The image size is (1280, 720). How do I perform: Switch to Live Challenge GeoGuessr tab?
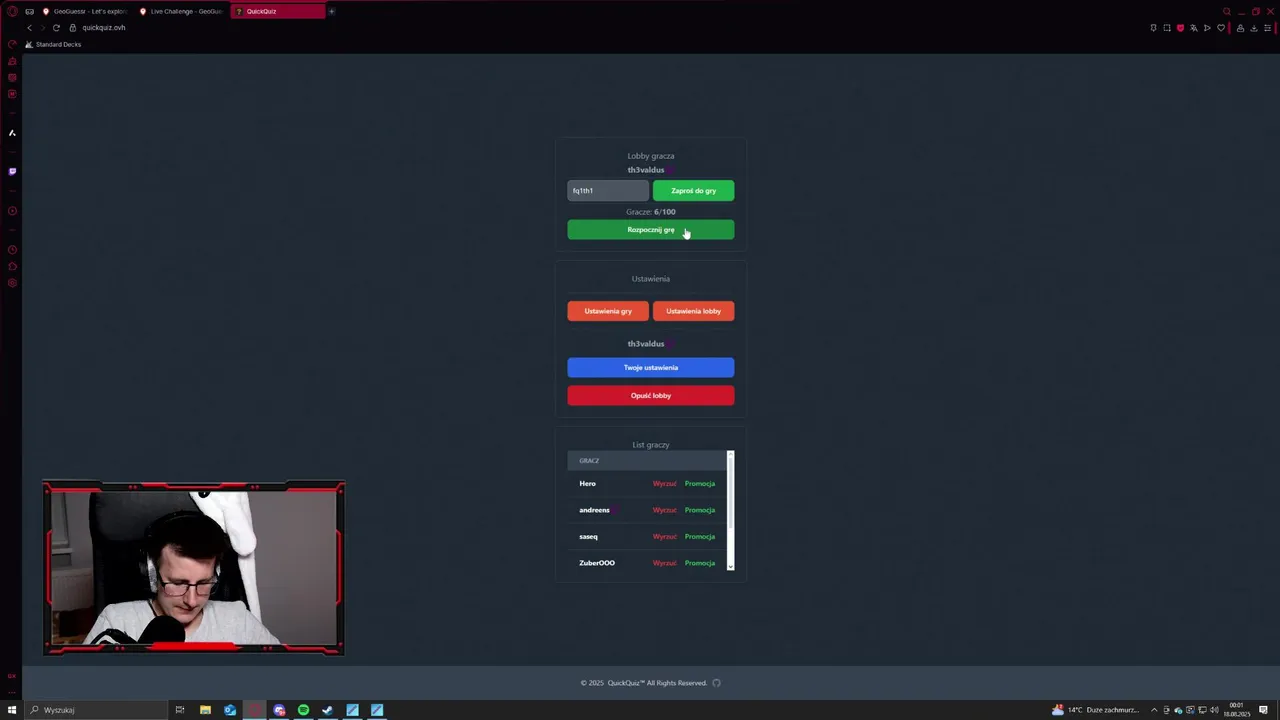(x=180, y=11)
